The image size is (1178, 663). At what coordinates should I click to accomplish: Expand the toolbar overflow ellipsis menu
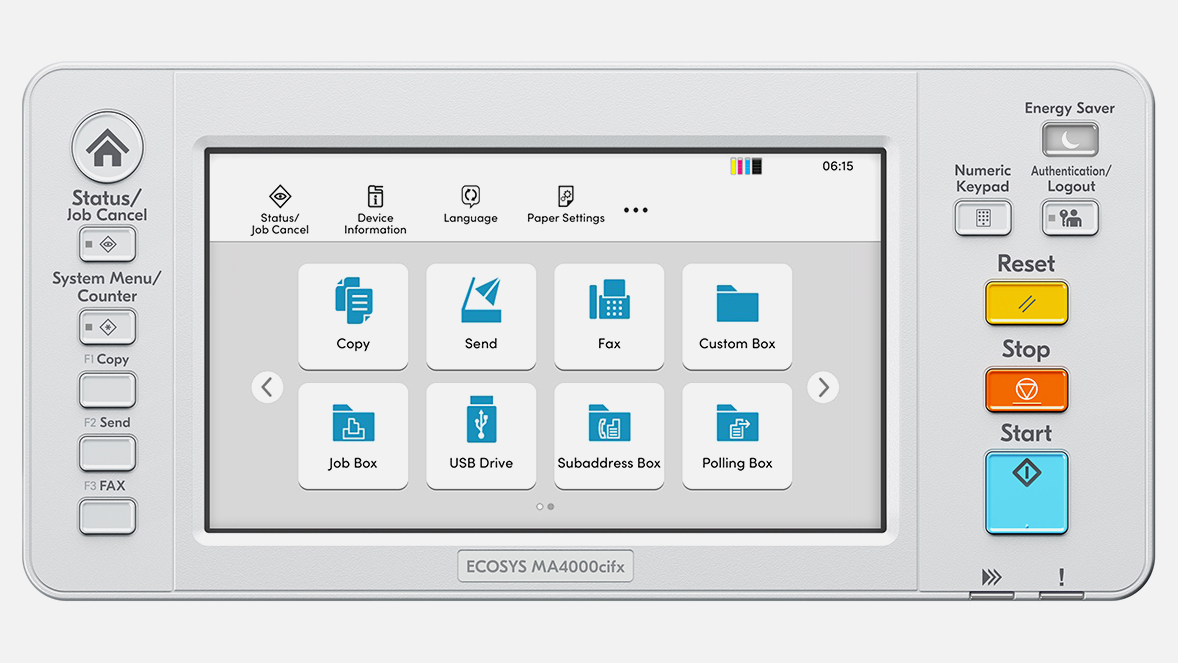(636, 208)
